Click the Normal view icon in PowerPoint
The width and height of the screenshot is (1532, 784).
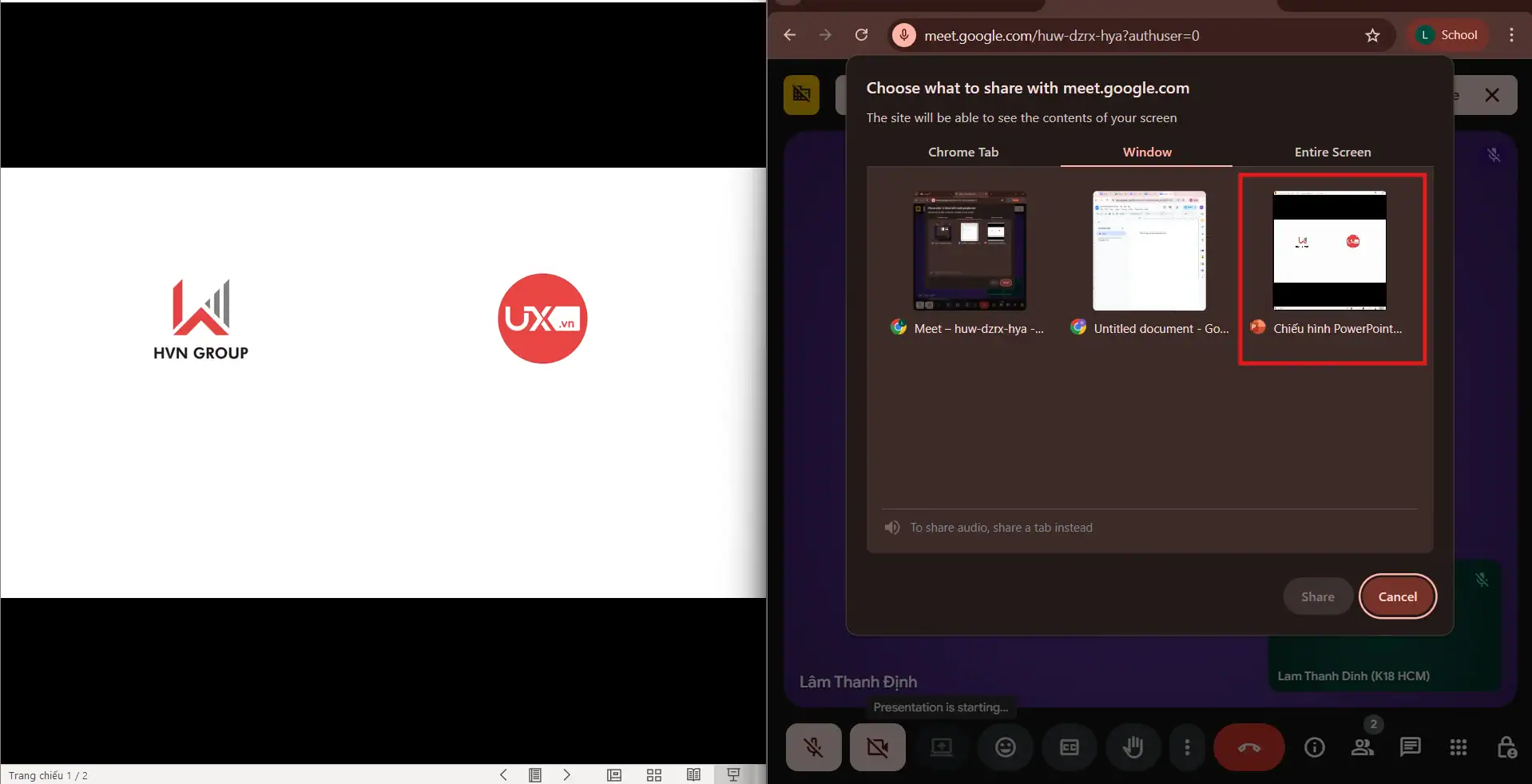(613, 774)
